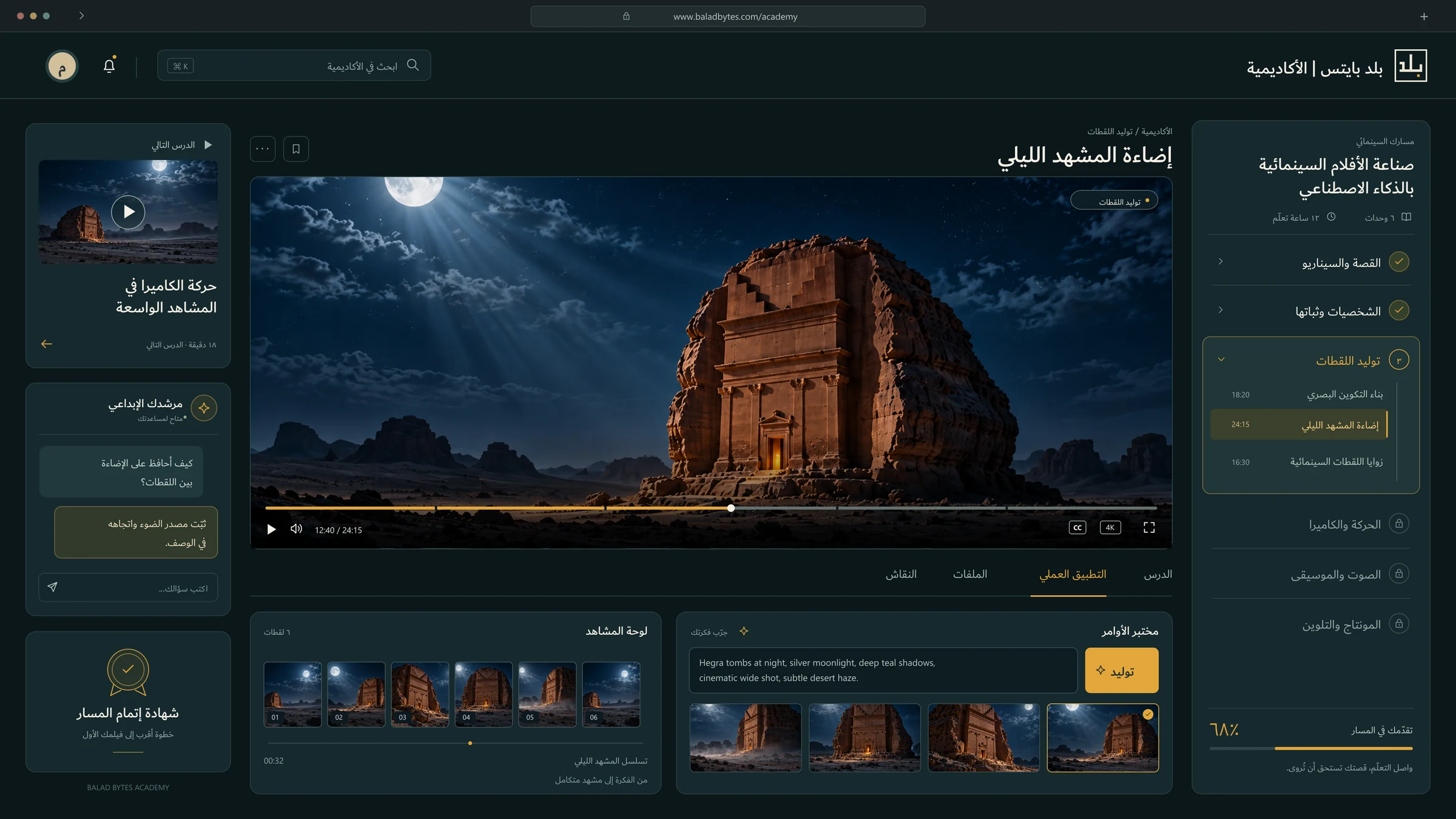Viewport: 1456px width, 819px height.
Task: Click the search magnifier icon
Action: coord(413,65)
